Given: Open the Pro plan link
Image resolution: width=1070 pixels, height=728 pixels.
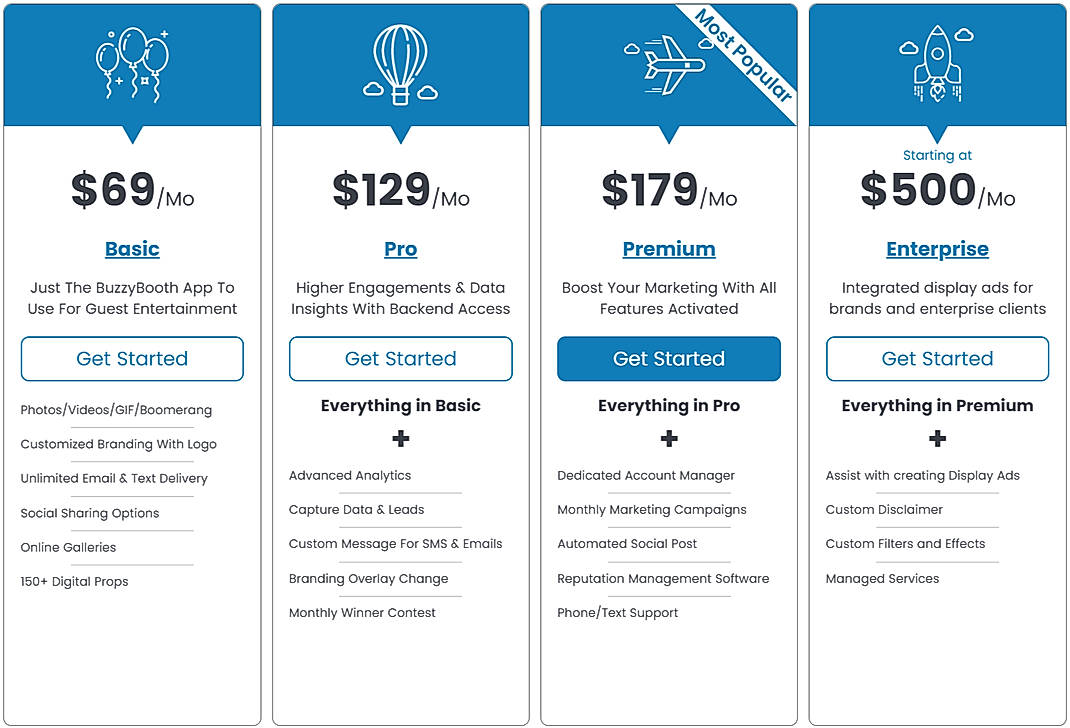Looking at the screenshot, I should pyautogui.click(x=400, y=248).
